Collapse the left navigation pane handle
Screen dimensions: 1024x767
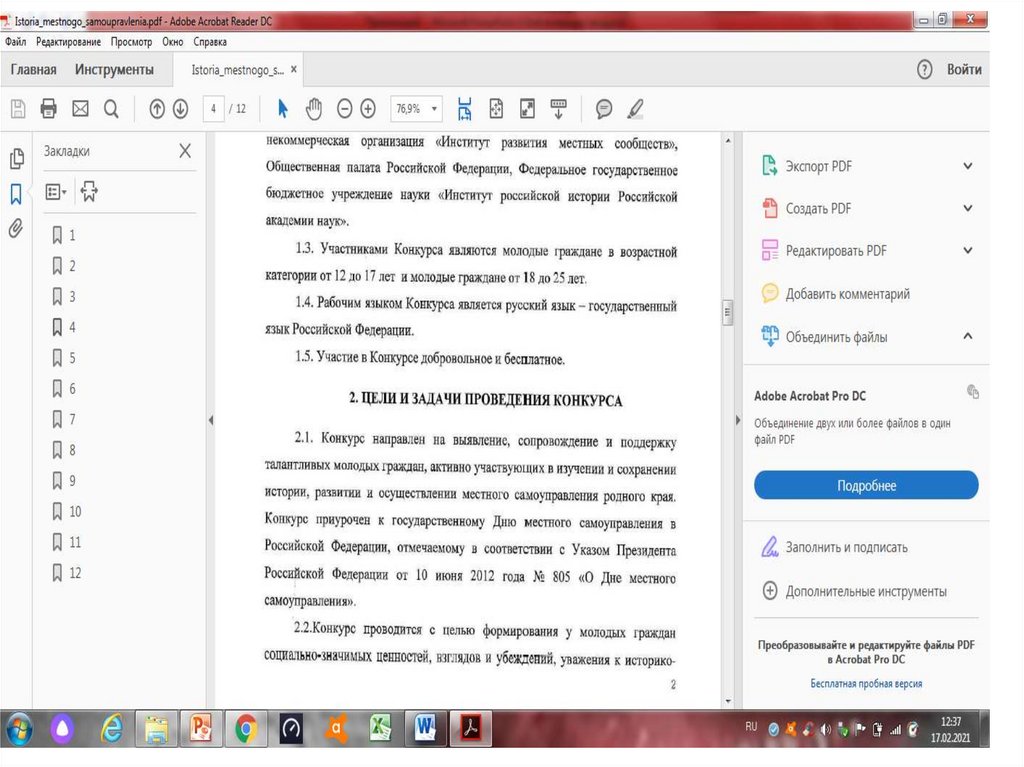(210, 421)
